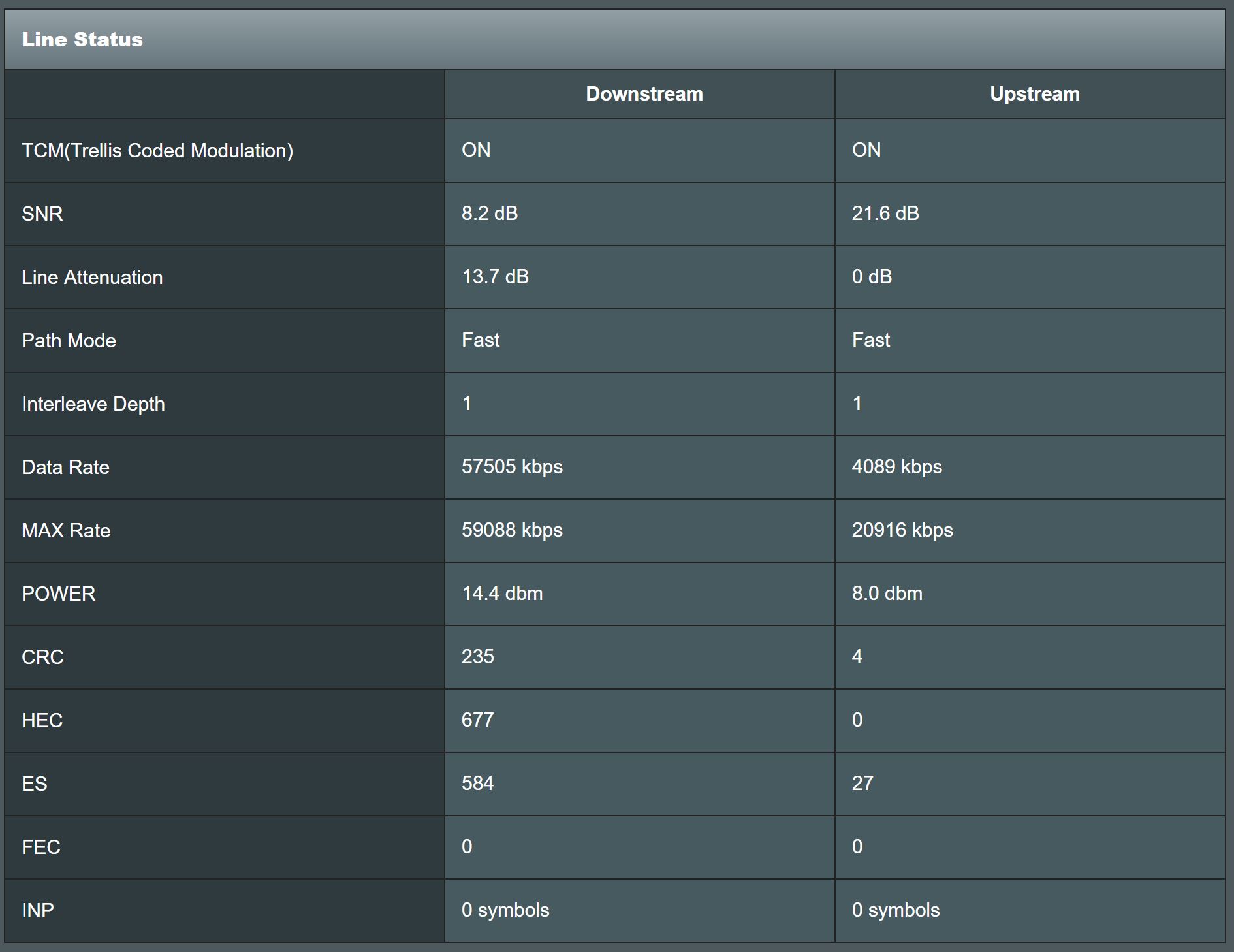Select downstream data rate 57505 kbps
Viewport: 1234px width, 952px height.
pyautogui.click(x=512, y=467)
